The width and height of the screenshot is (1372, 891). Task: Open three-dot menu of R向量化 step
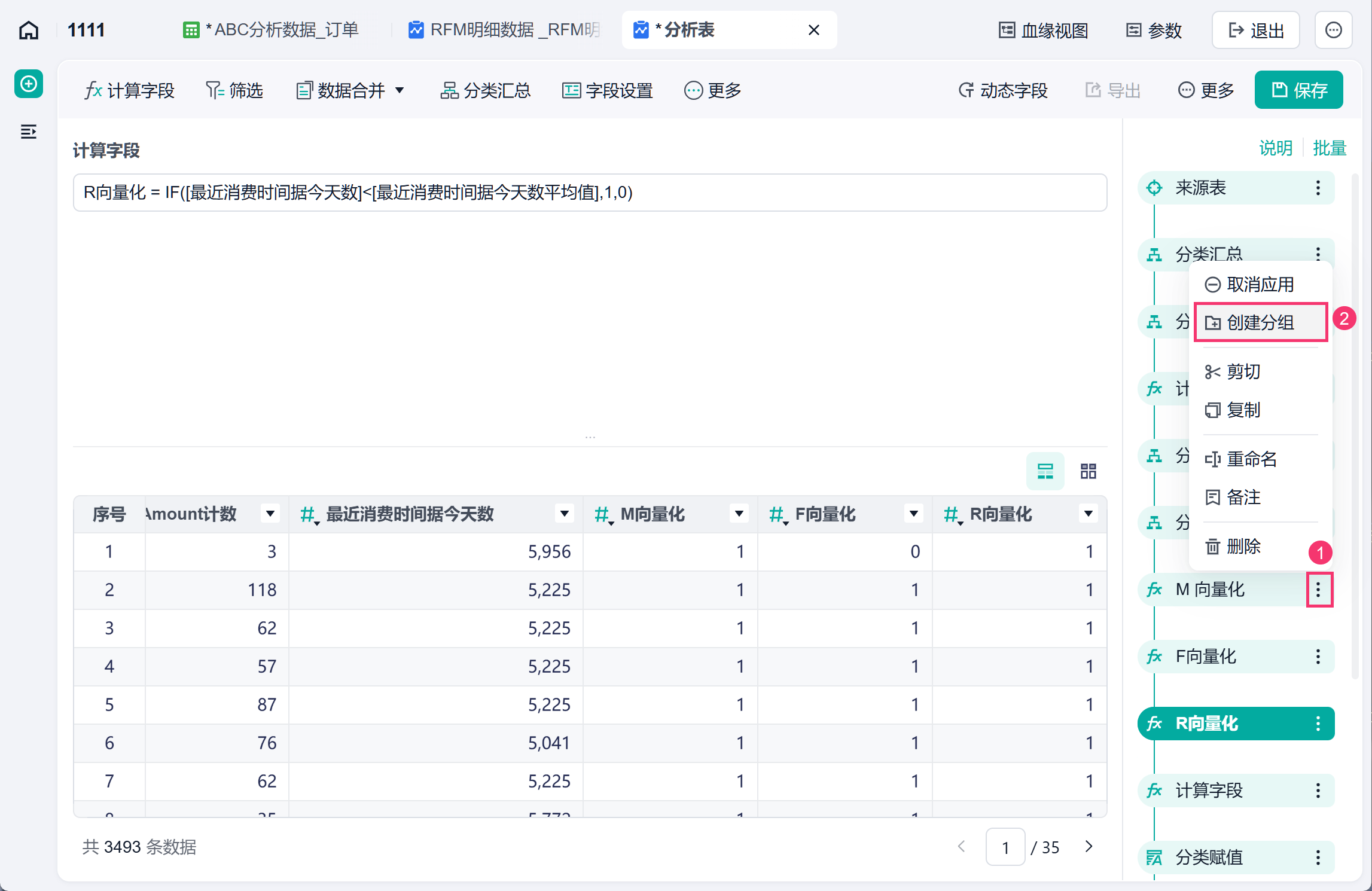coord(1318,724)
